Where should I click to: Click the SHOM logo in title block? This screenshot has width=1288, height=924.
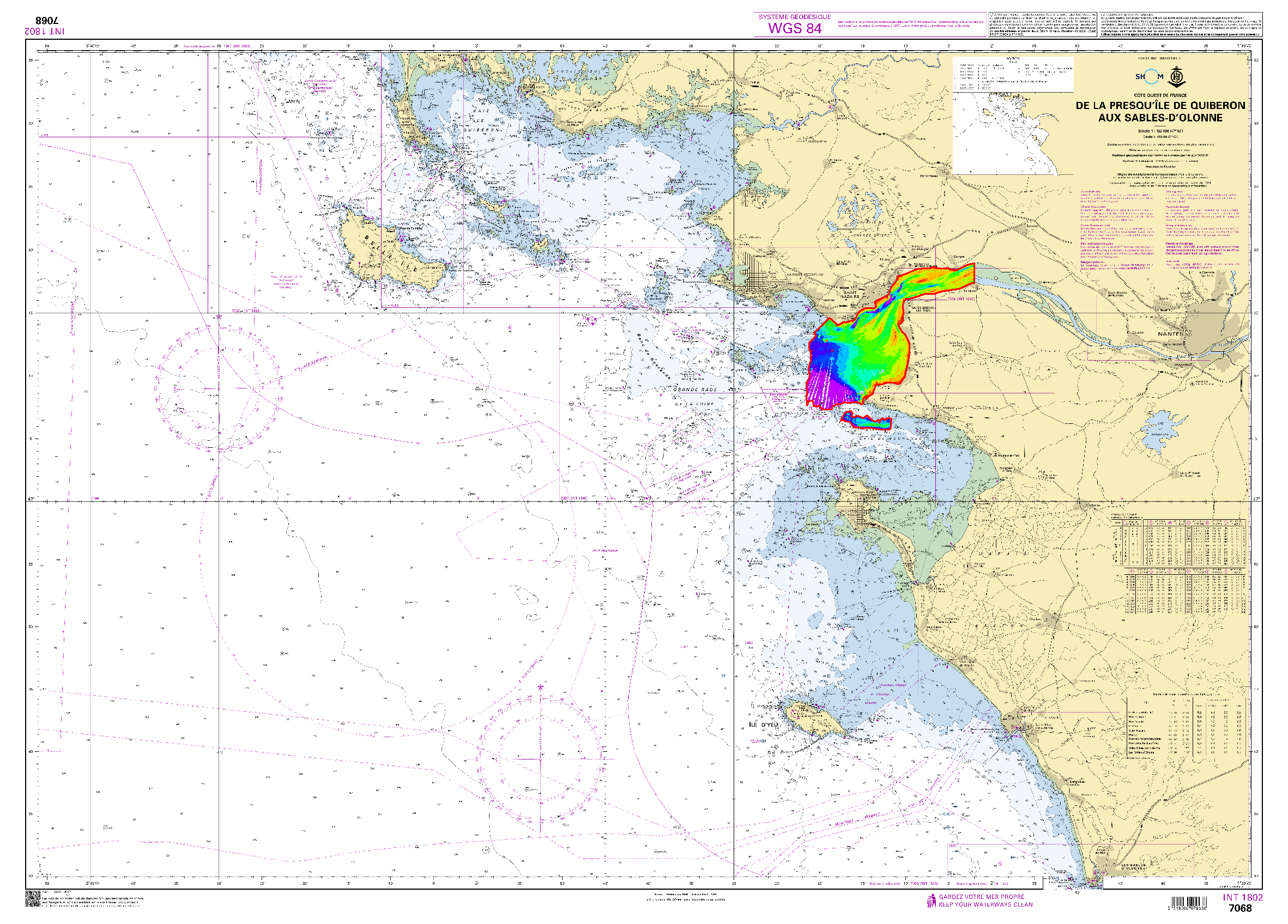coord(1149,77)
